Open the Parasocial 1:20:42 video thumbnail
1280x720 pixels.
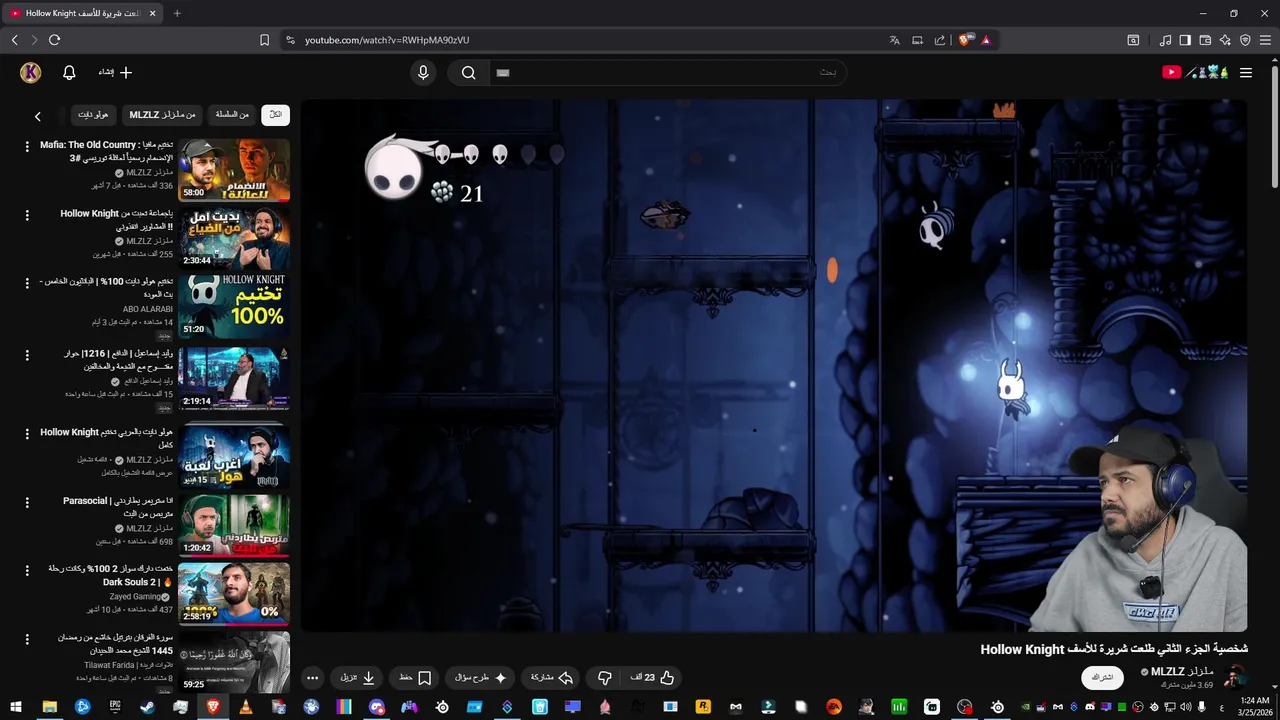pos(234,525)
